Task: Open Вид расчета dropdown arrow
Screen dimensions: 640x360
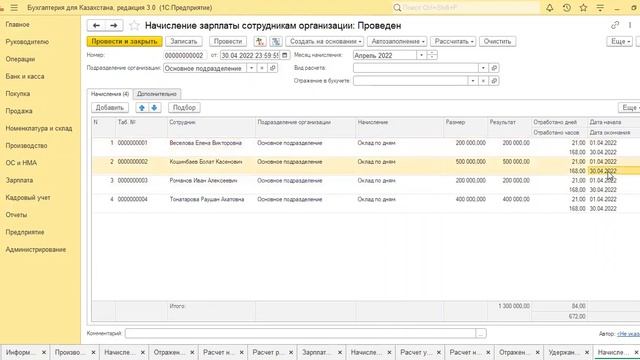Action: click(483, 68)
